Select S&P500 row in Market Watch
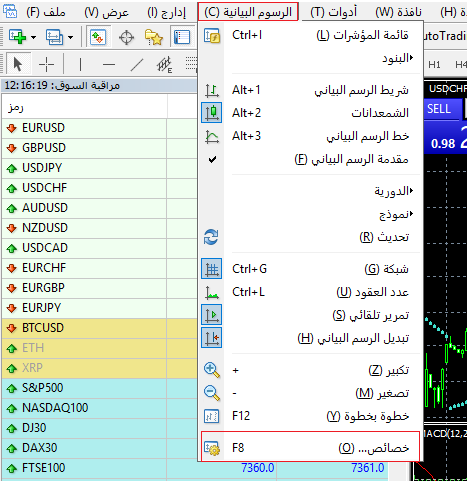 (99, 388)
